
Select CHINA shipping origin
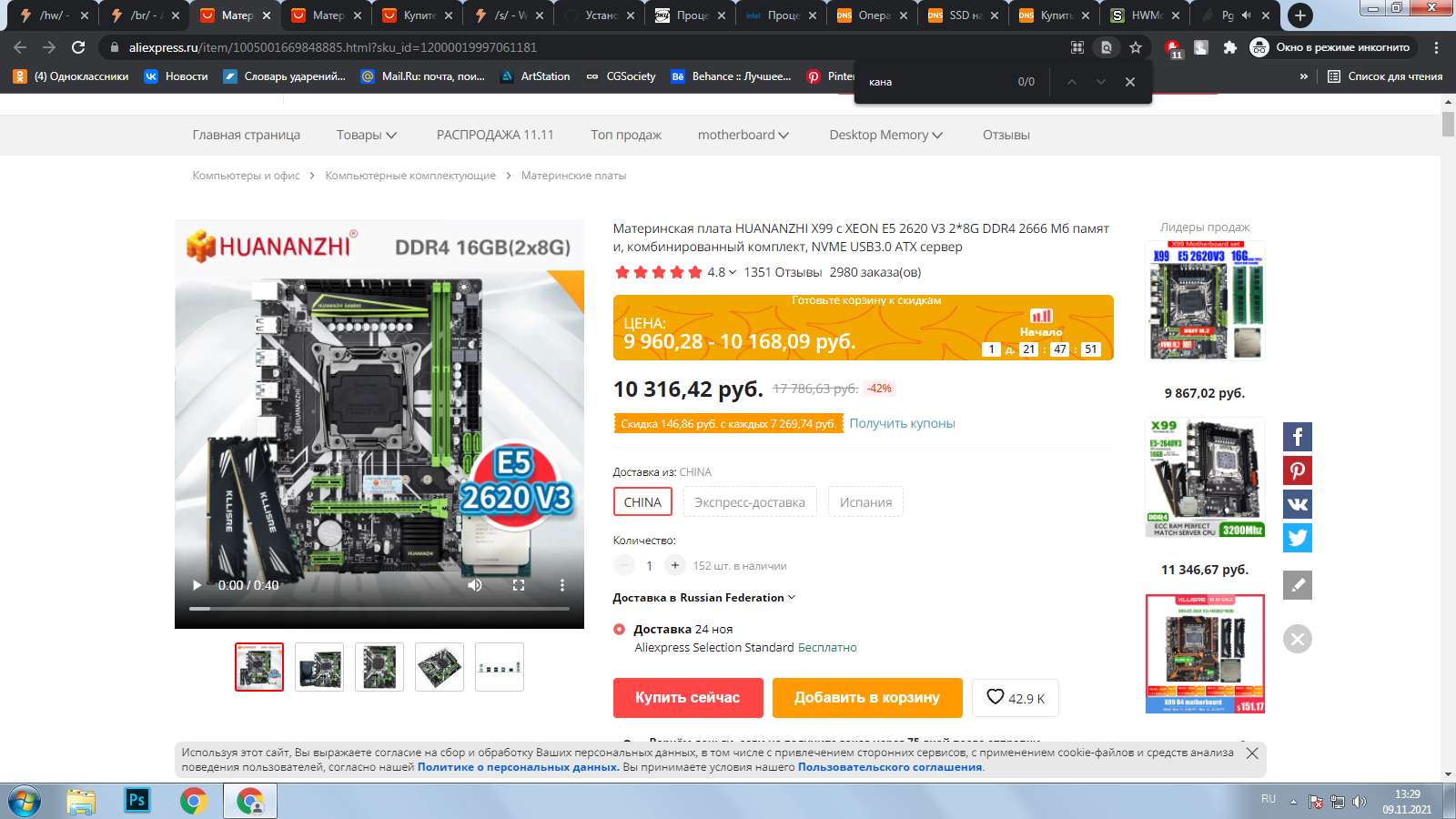(642, 502)
